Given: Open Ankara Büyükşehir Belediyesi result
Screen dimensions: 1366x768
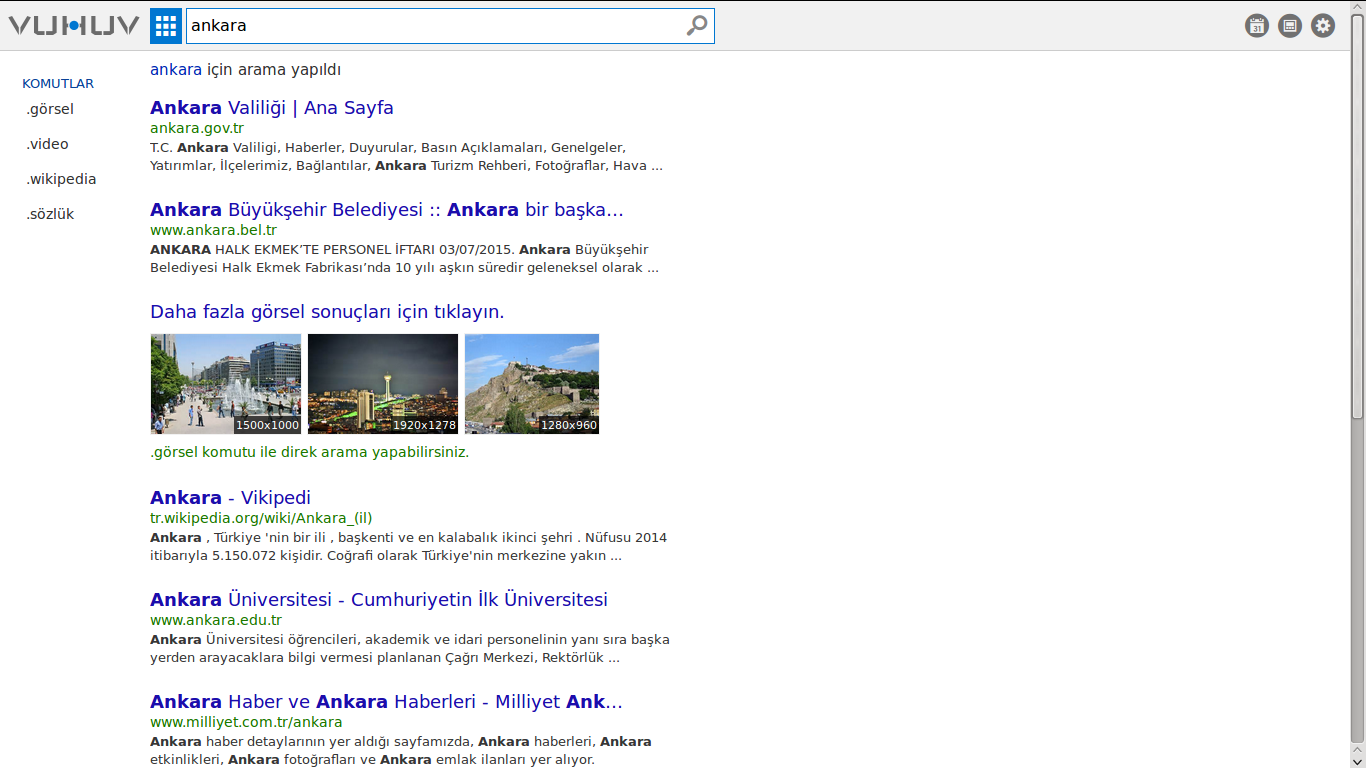Looking at the screenshot, I should tap(386, 210).
